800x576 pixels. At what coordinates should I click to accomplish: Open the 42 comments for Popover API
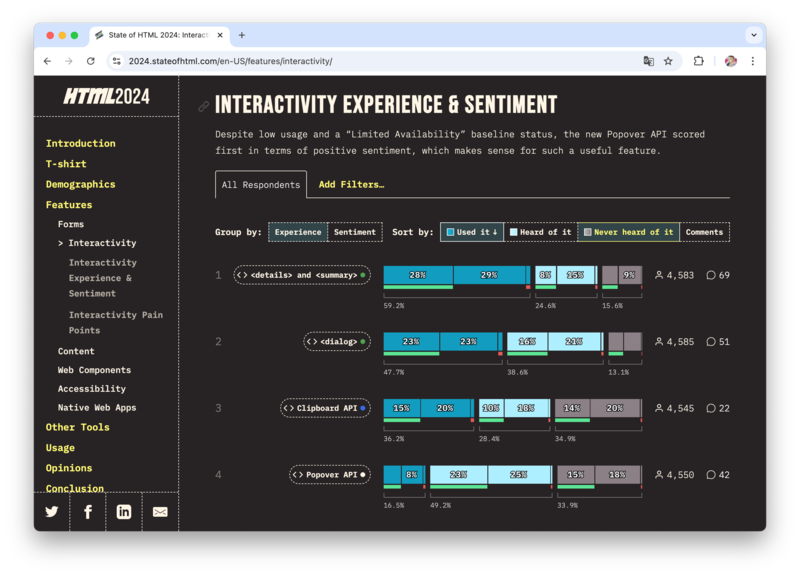point(718,474)
